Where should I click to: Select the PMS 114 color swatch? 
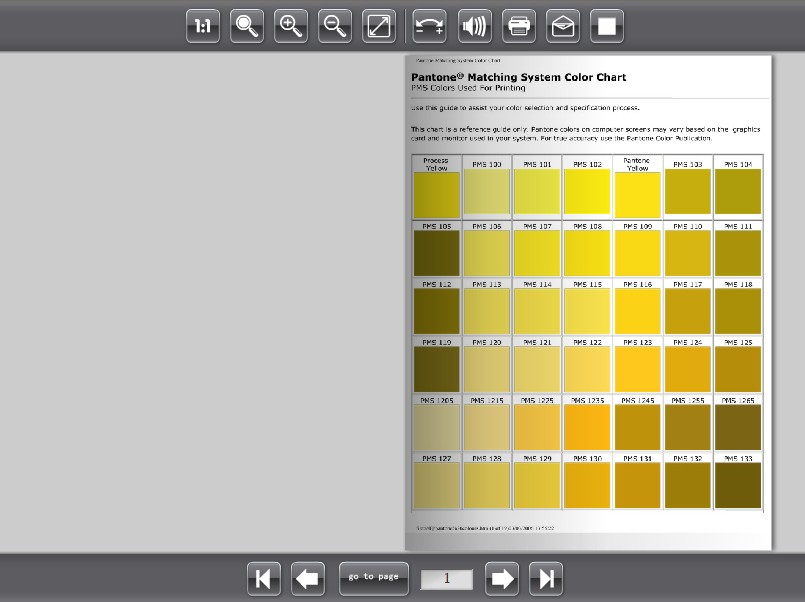(537, 311)
